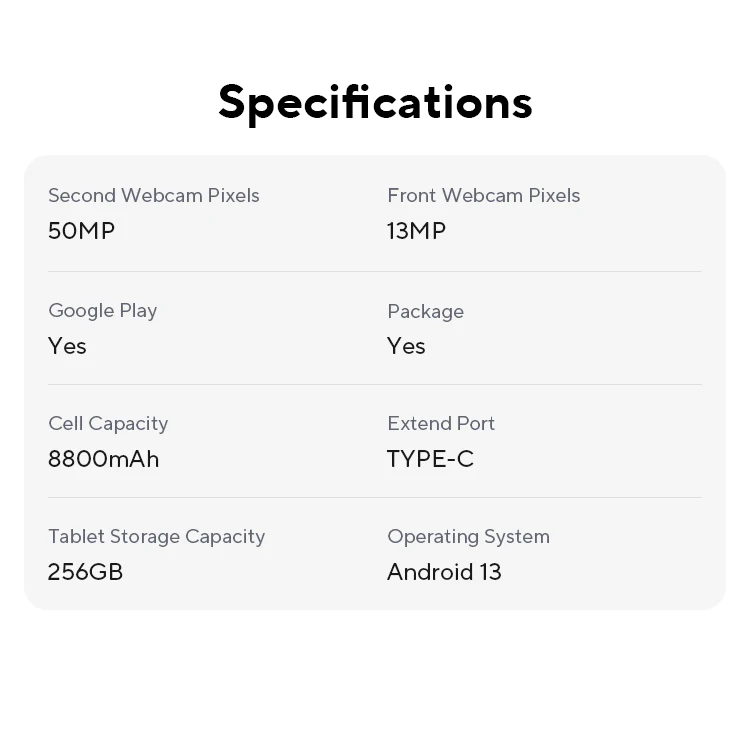Select the Google Play label
The image size is (750, 750).
[102, 311]
